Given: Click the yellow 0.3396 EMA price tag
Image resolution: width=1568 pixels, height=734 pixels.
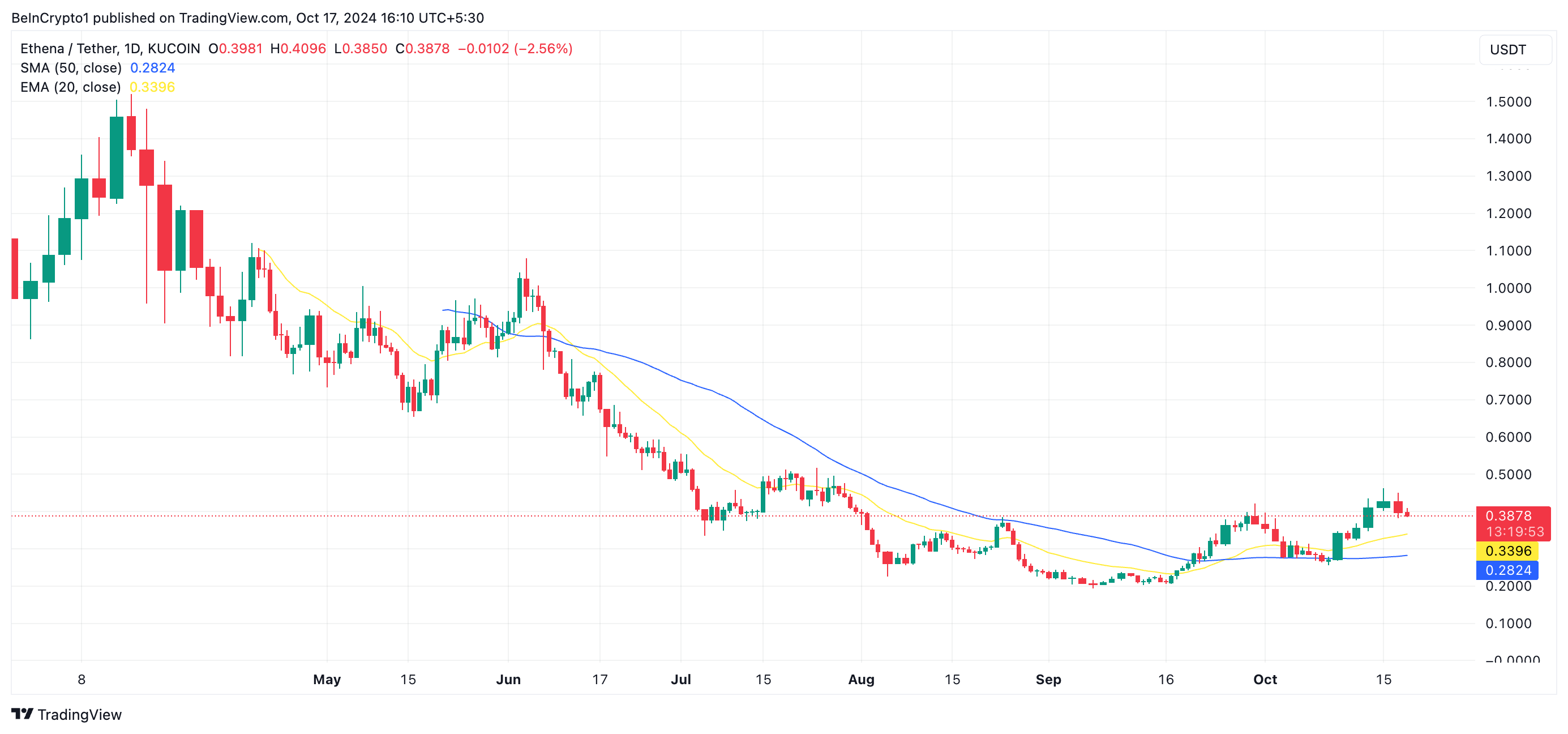Looking at the screenshot, I should pos(1508,550).
